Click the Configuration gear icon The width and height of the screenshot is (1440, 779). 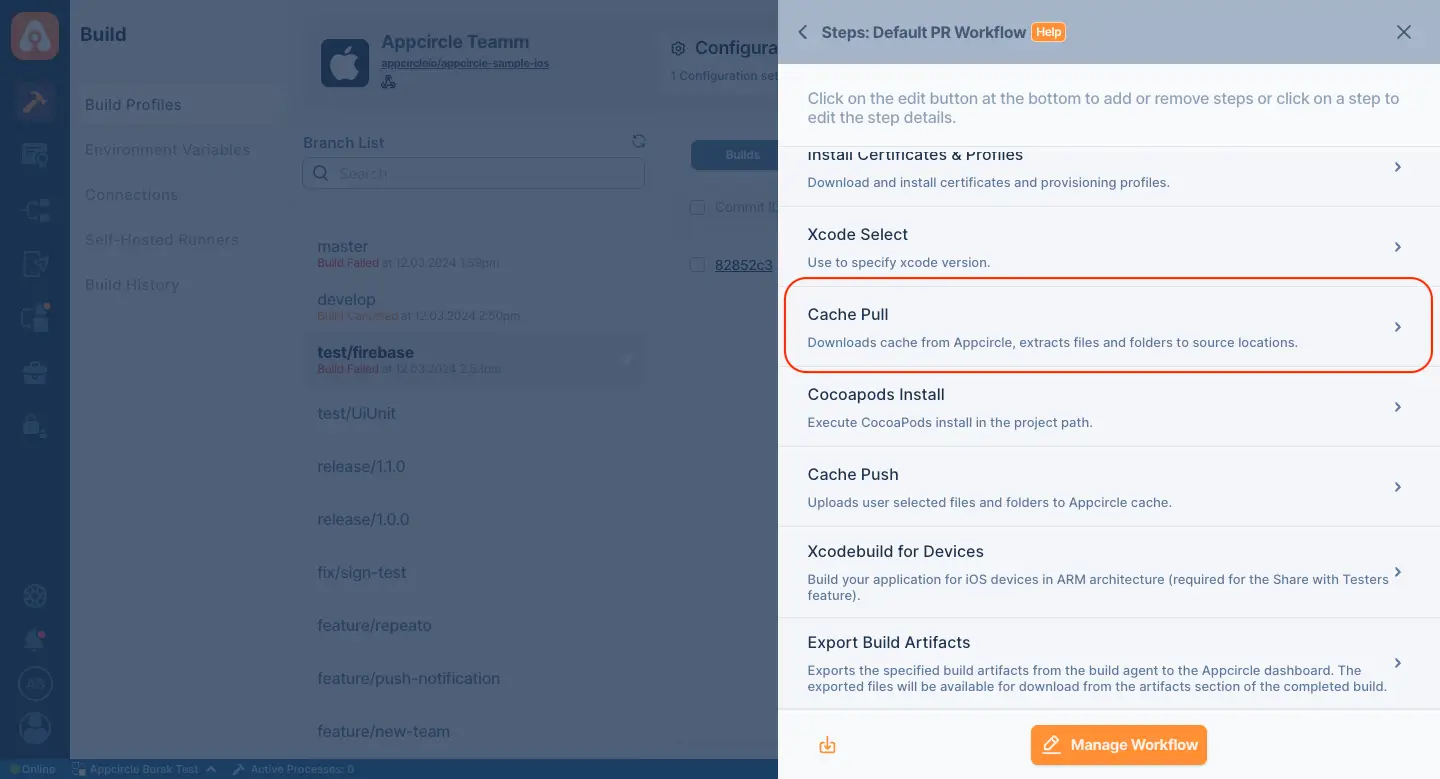(678, 48)
